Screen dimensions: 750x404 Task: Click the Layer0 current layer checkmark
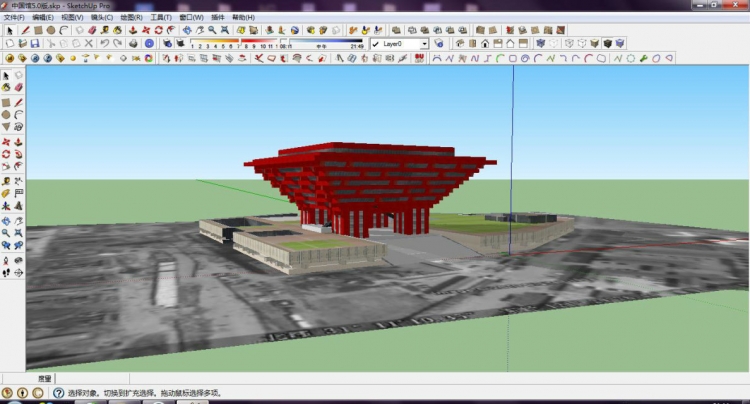tap(376, 44)
